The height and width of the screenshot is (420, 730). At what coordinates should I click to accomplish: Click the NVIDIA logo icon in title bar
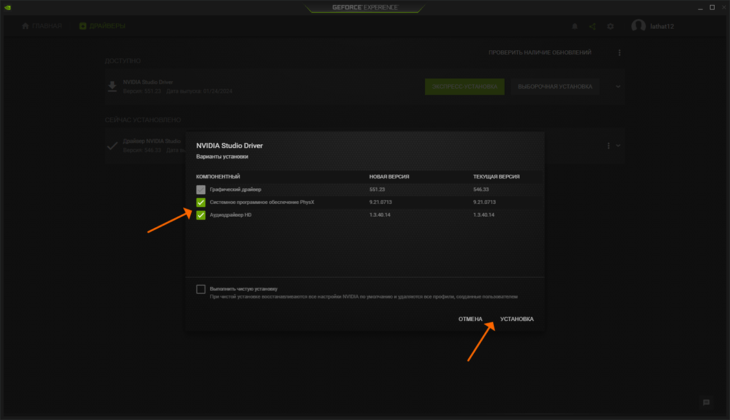pyautogui.click(x=7, y=7)
